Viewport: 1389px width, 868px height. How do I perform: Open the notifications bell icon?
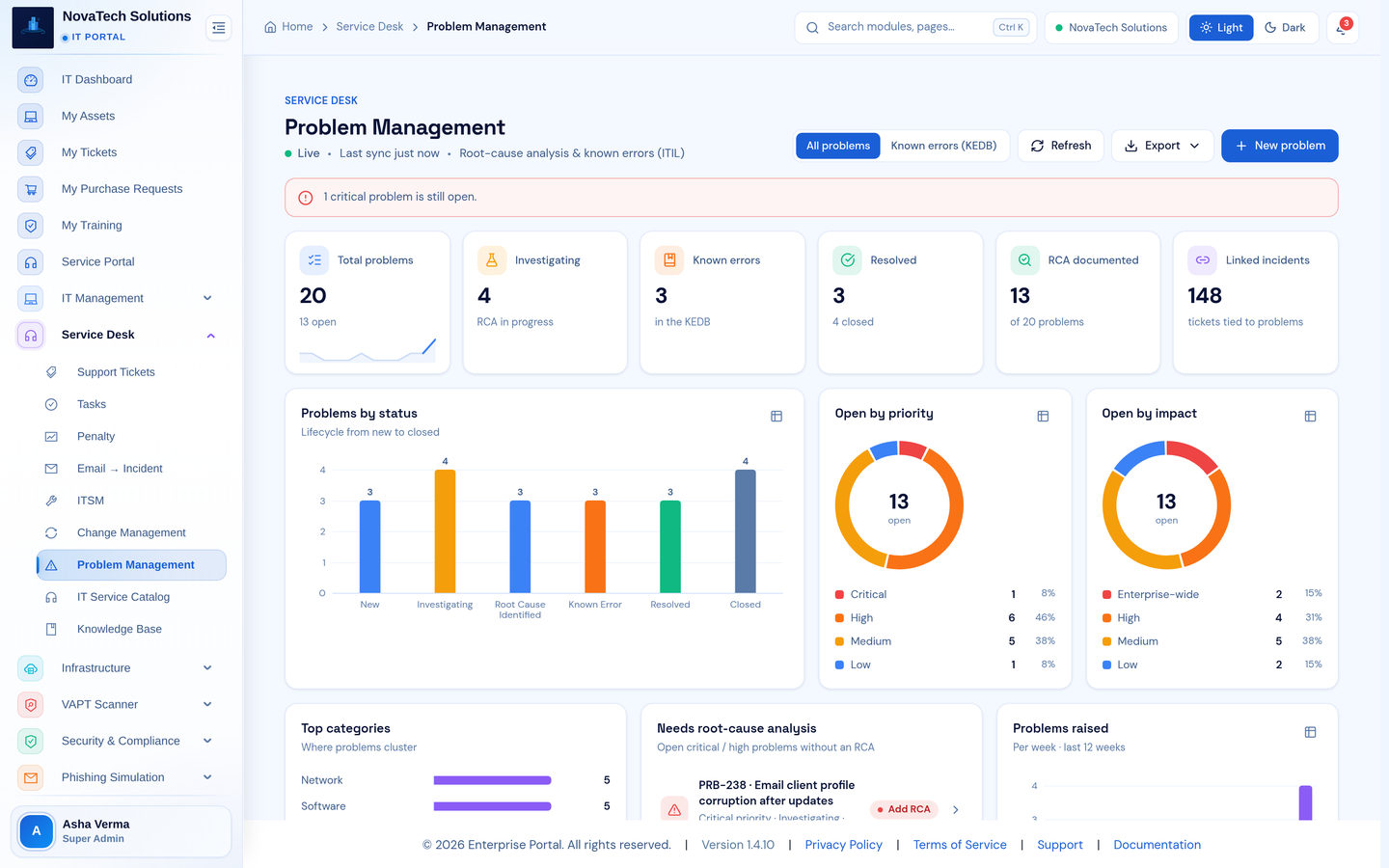pyautogui.click(x=1342, y=28)
